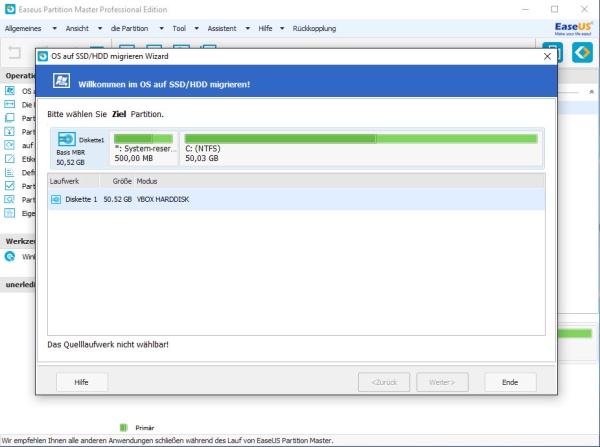This screenshot has width=600, height=447.
Task: Expand the die Partition dropdown arrow
Action: click(x=161, y=28)
